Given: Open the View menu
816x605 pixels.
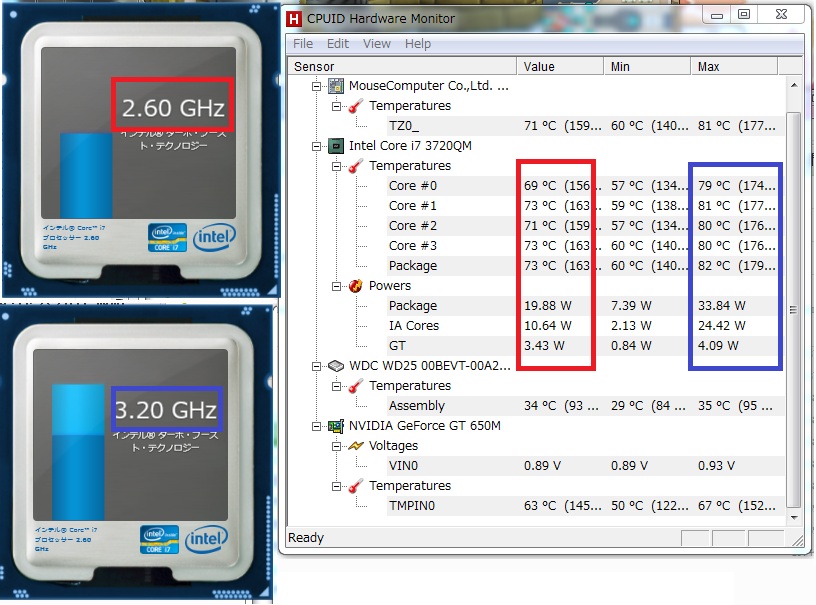Looking at the screenshot, I should click(x=377, y=44).
